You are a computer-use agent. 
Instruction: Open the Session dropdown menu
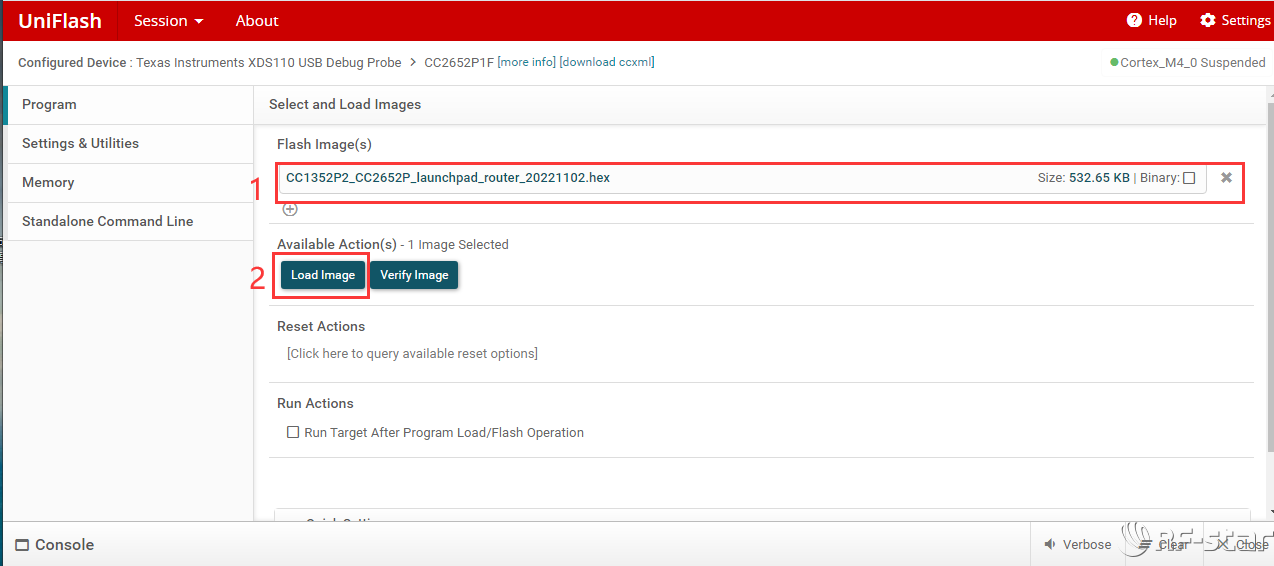168,21
